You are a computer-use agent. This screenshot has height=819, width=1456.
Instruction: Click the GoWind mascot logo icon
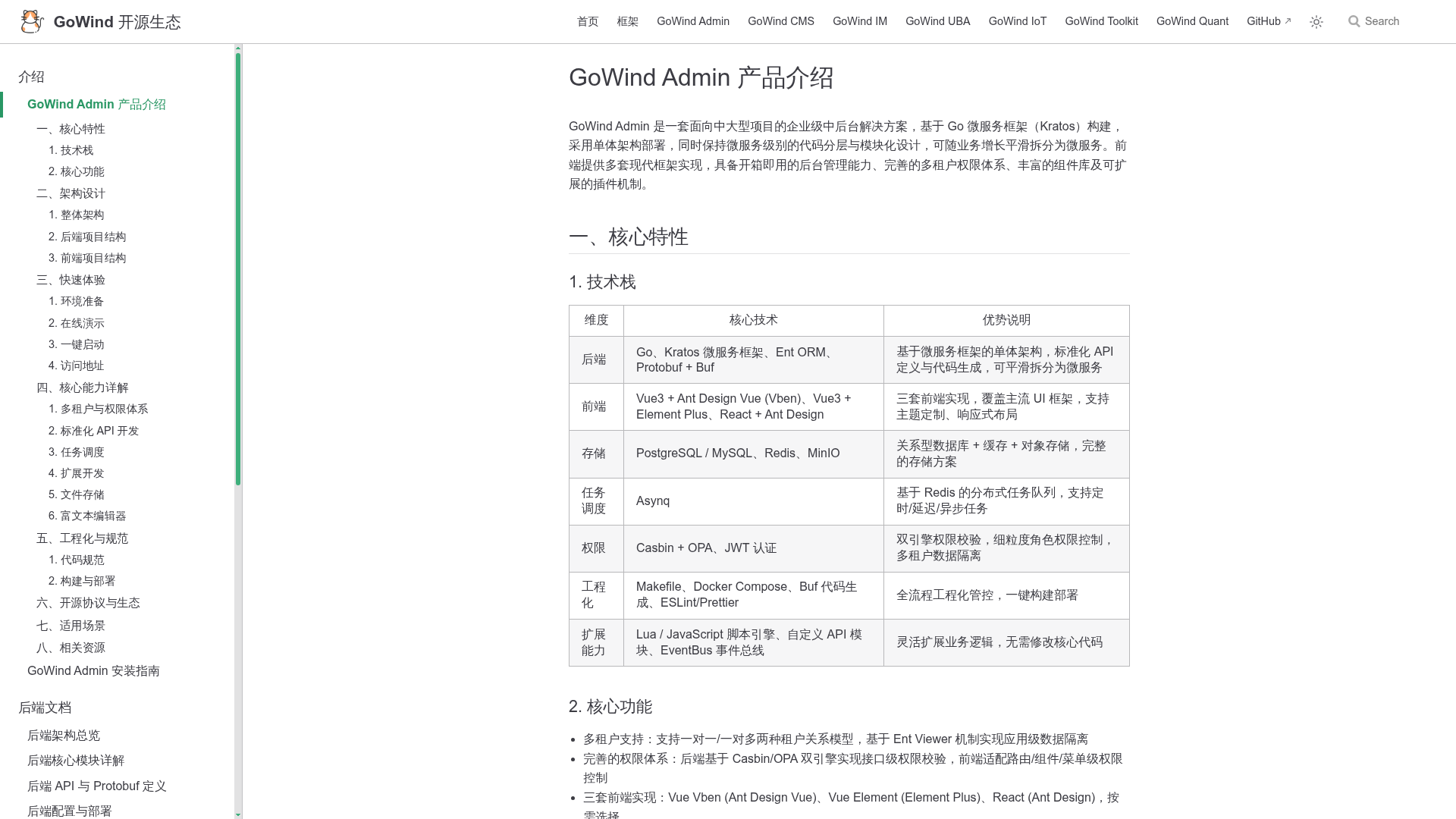31,21
